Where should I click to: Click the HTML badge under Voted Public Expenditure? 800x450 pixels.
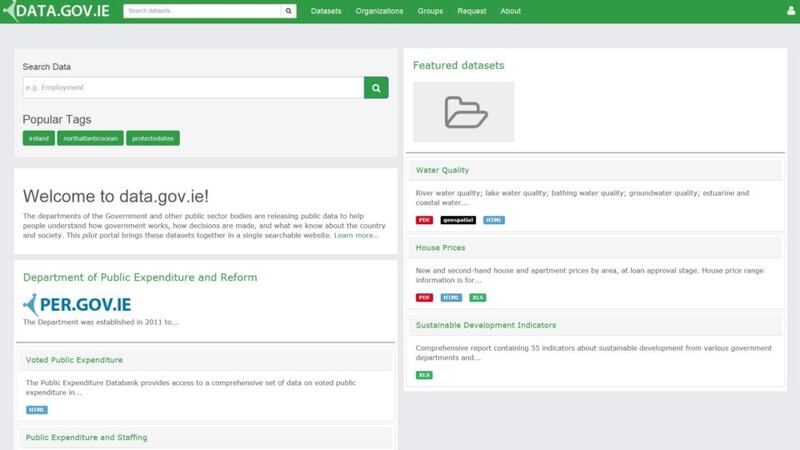pos(37,409)
